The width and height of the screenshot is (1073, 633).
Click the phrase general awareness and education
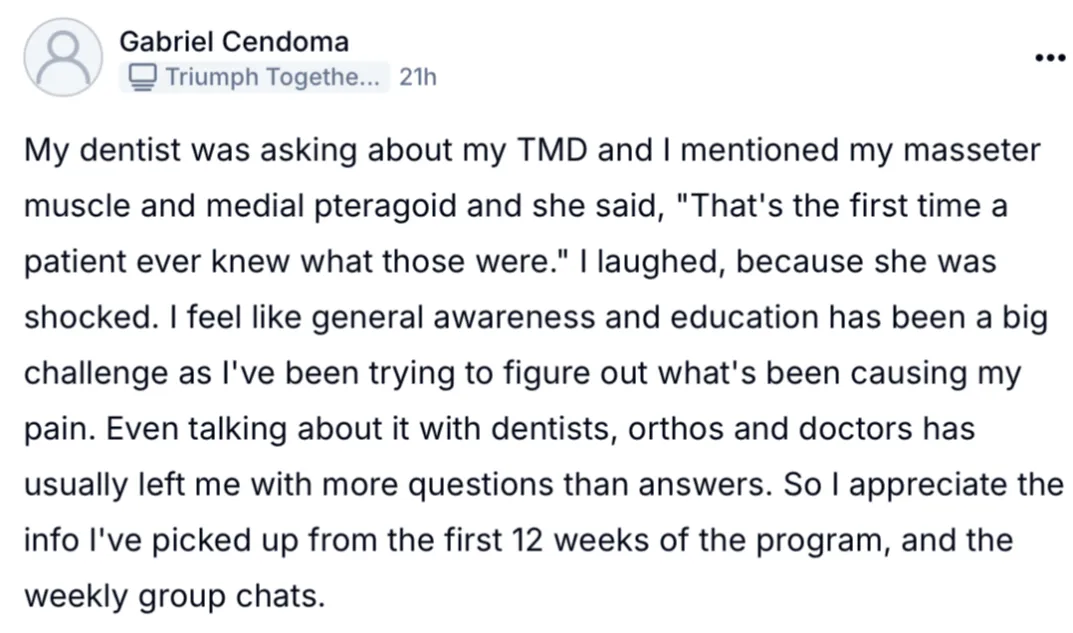pyautogui.click(x=519, y=318)
